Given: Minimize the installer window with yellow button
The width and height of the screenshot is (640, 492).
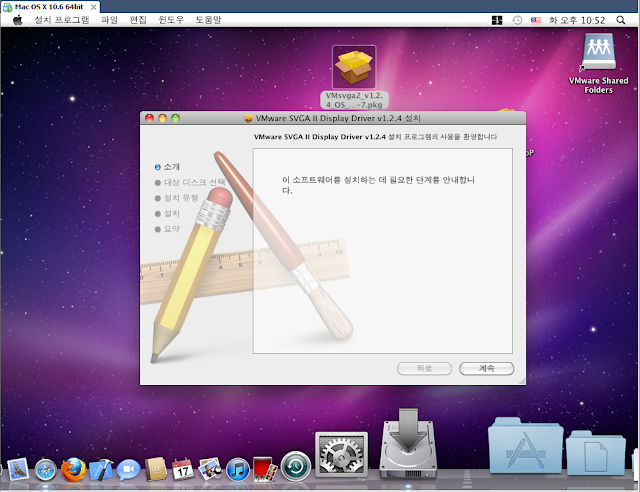Looking at the screenshot, I should click(x=162, y=118).
